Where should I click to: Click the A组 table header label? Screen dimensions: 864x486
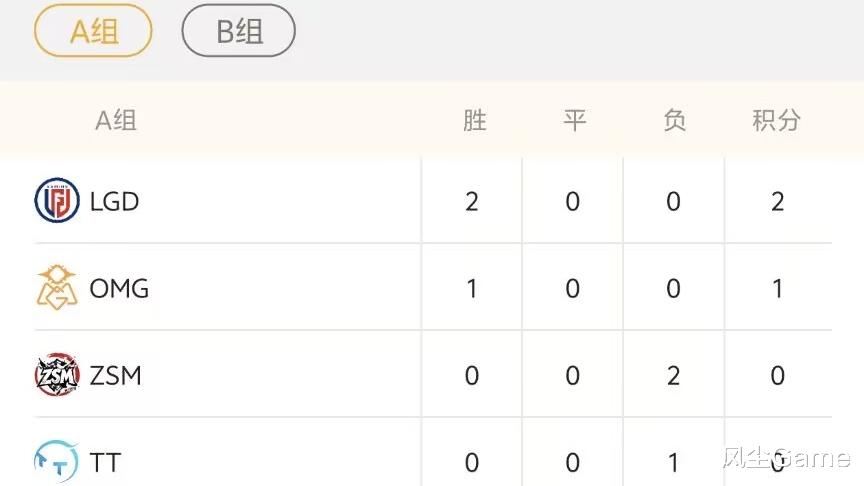click(x=115, y=121)
